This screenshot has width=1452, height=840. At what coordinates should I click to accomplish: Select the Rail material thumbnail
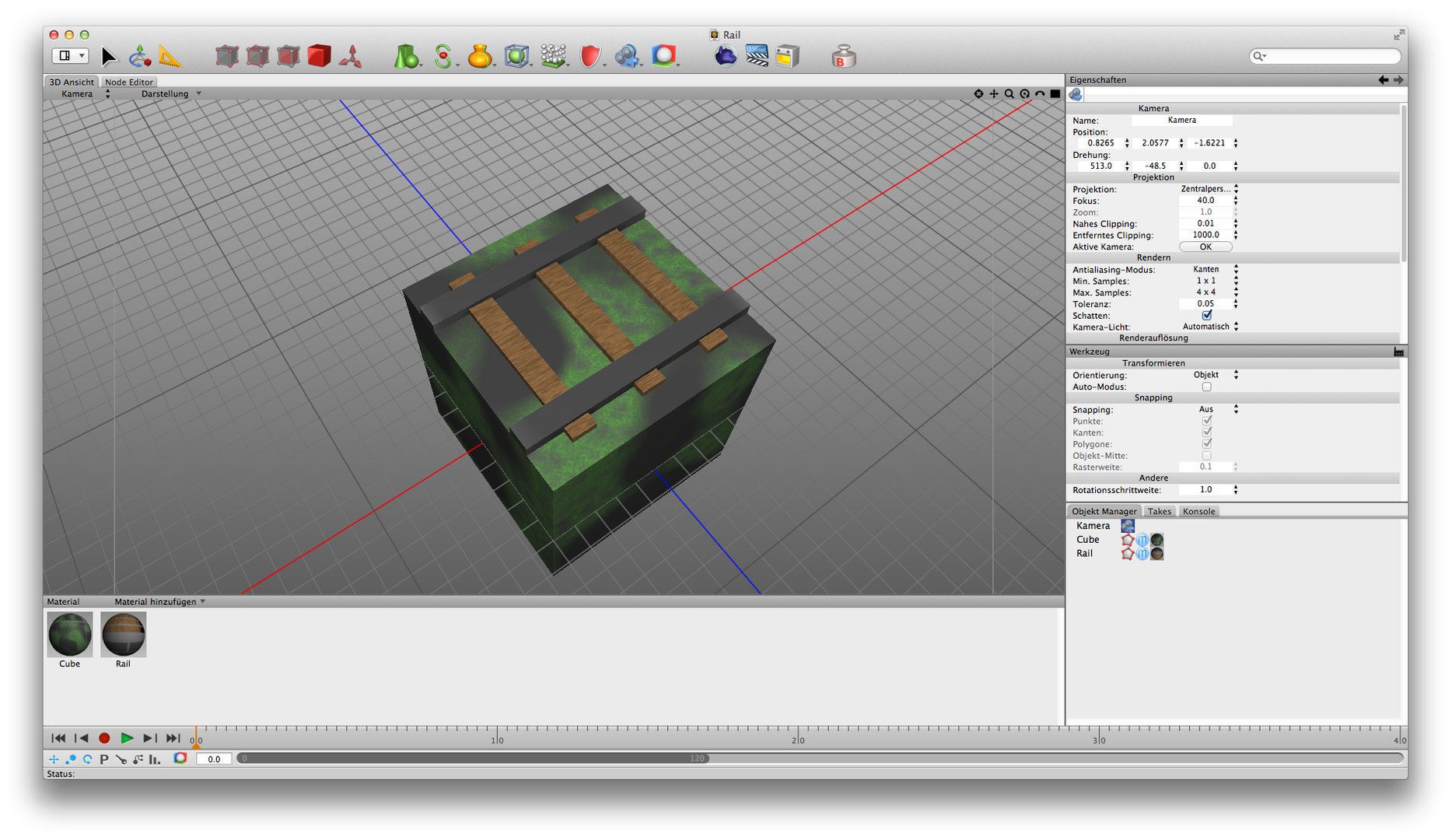[x=123, y=635]
